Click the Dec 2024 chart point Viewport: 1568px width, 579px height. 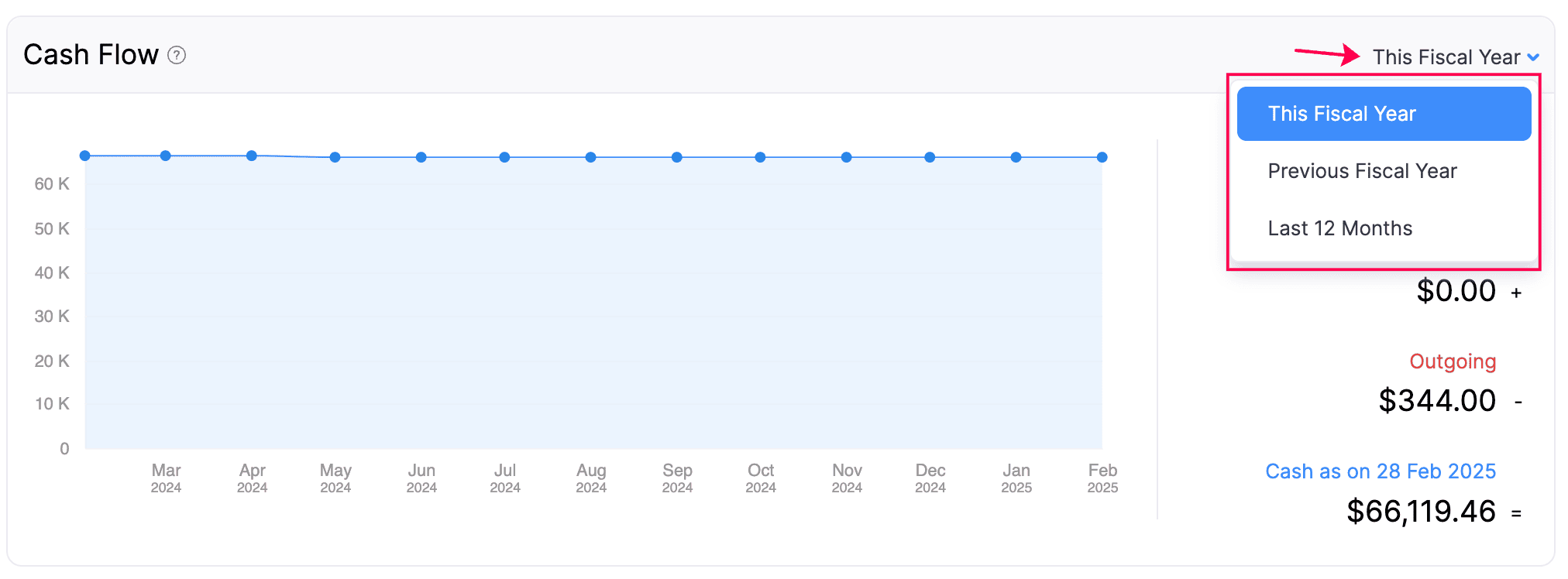click(x=930, y=157)
